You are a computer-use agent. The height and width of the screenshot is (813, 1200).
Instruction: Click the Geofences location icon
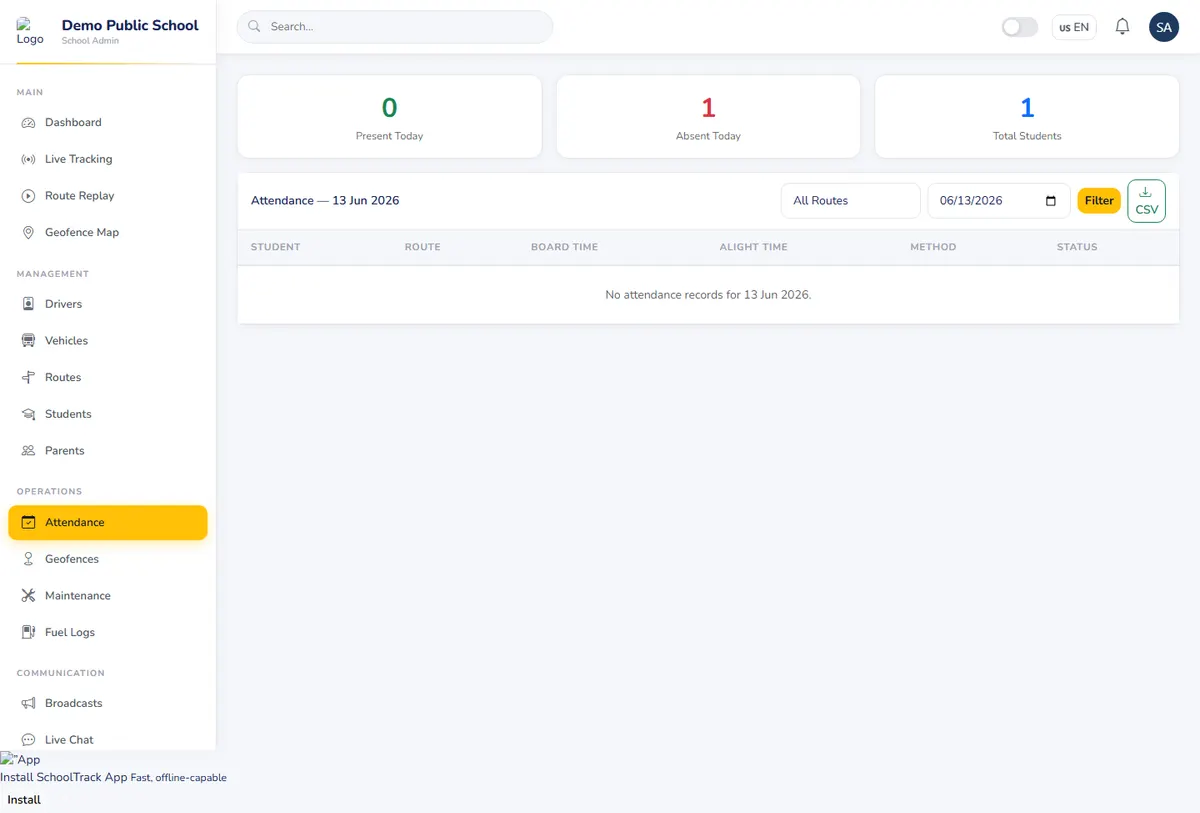point(28,559)
